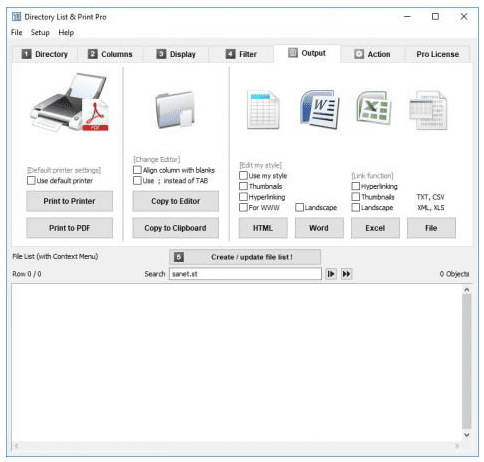Screen dimensions: 484x462
Task: Click the file export documents icon
Action: (x=428, y=110)
